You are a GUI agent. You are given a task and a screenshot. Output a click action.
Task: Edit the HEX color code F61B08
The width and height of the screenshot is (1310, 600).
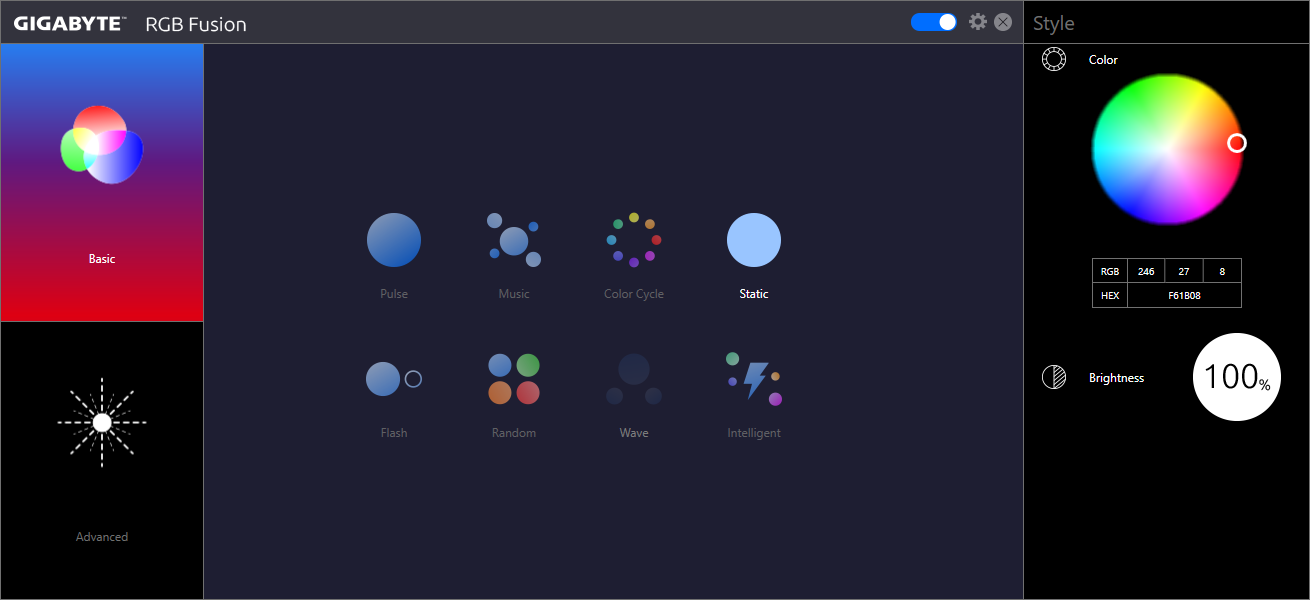click(x=1184, y=296)
